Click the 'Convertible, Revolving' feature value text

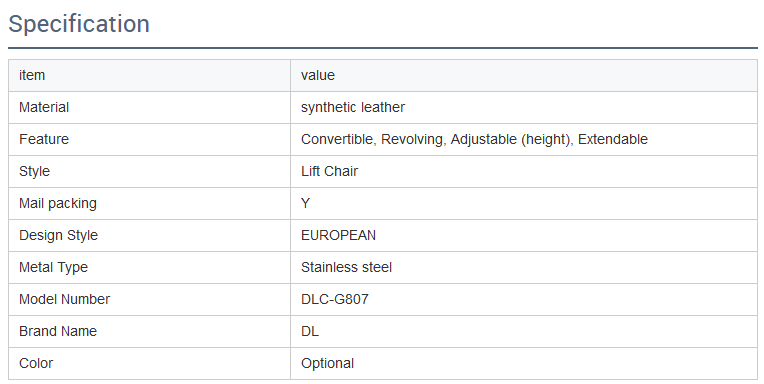[372, 139]
